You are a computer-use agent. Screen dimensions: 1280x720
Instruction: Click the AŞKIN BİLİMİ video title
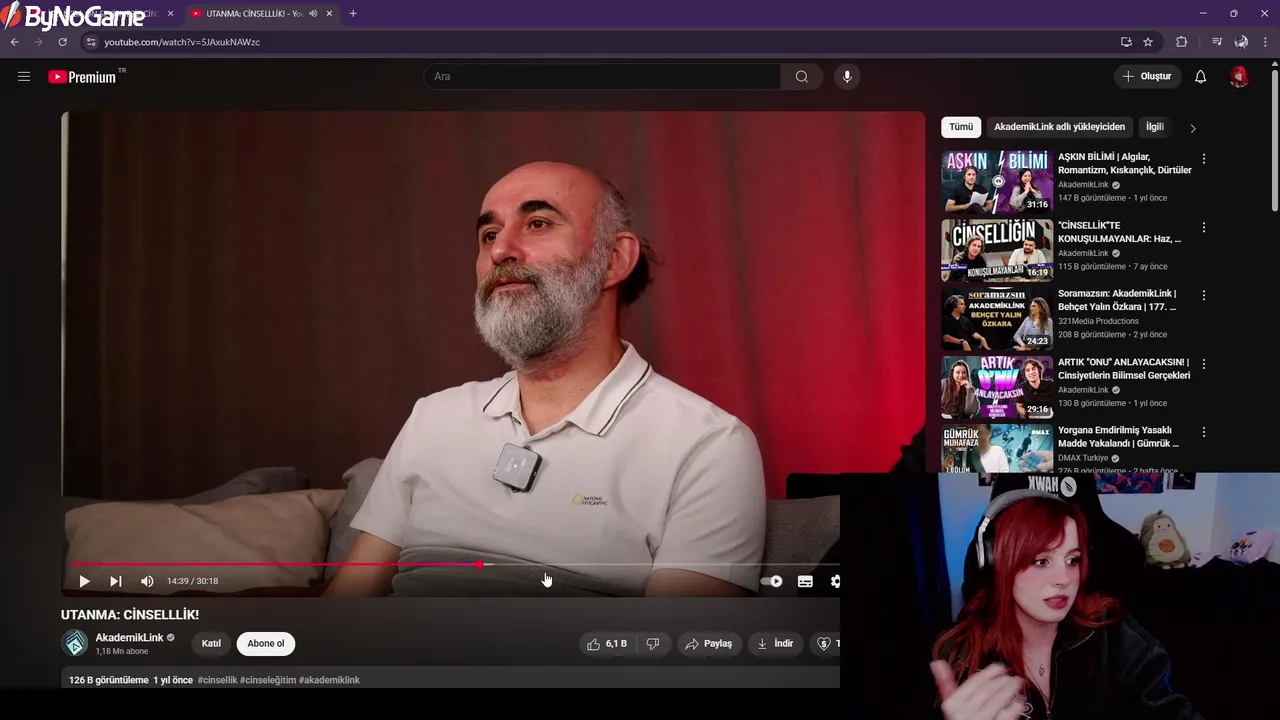(x=1124, y=164)
